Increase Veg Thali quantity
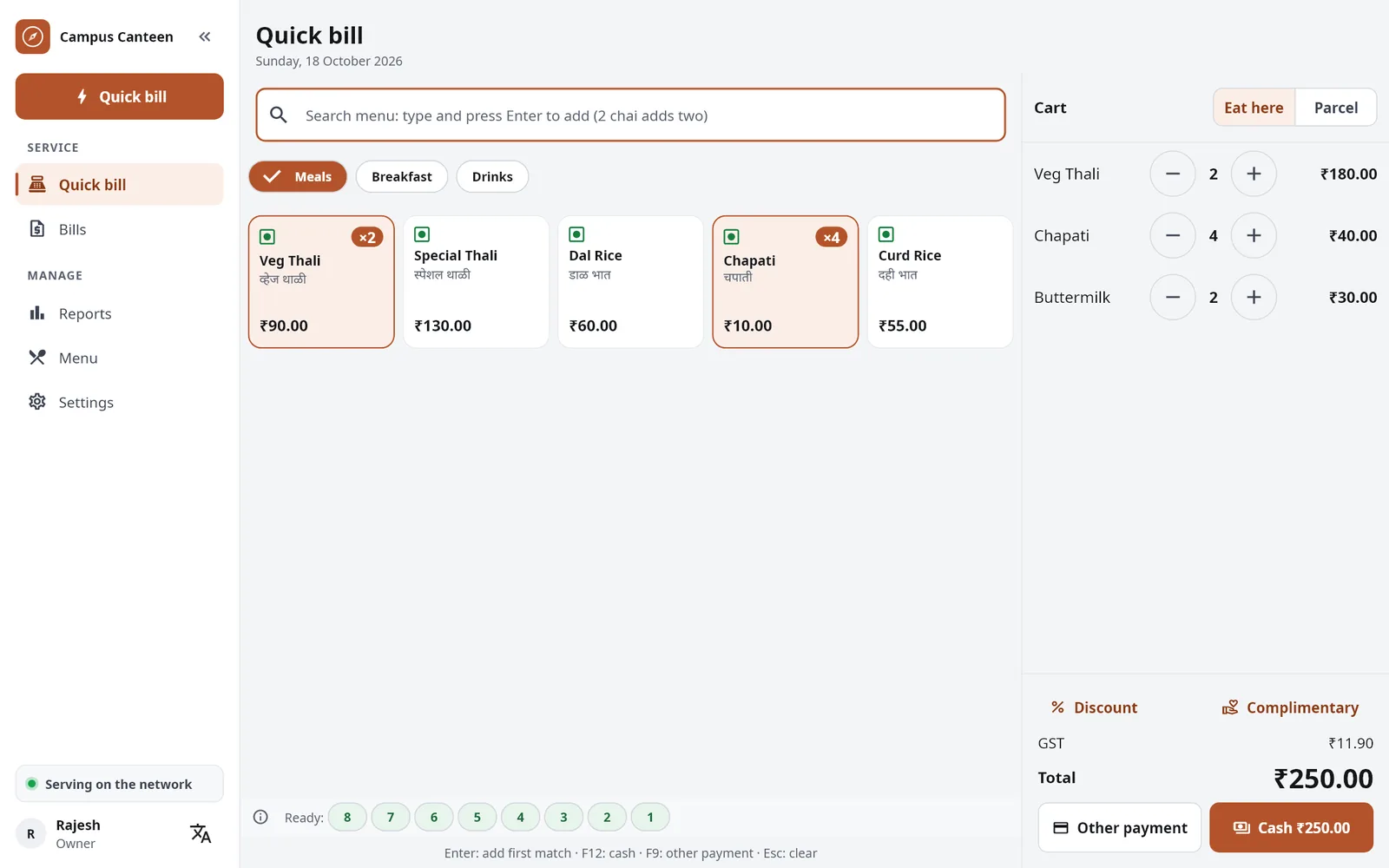The image size is (1389, 868). tap(1254, 174)
